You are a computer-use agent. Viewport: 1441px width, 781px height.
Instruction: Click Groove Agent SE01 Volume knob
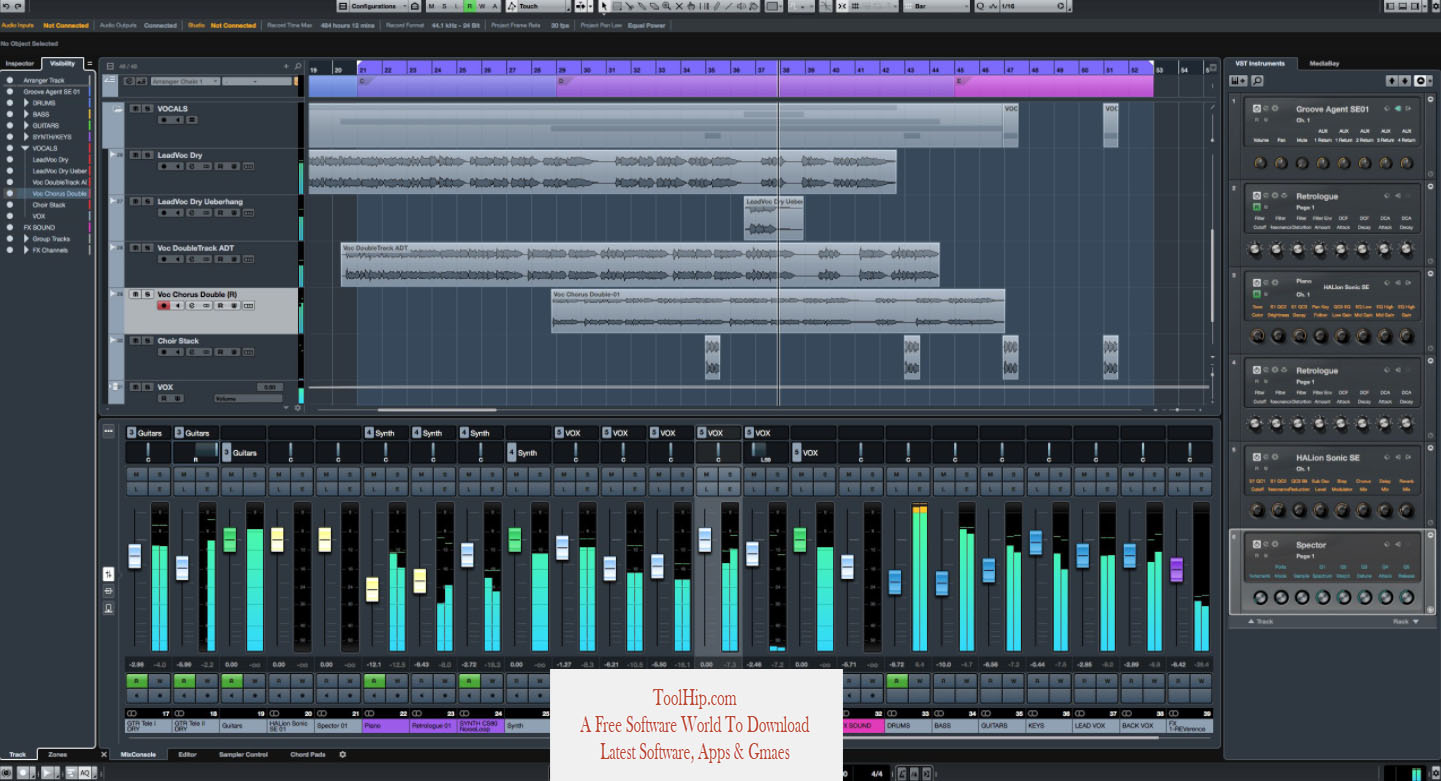(1260, 162)
